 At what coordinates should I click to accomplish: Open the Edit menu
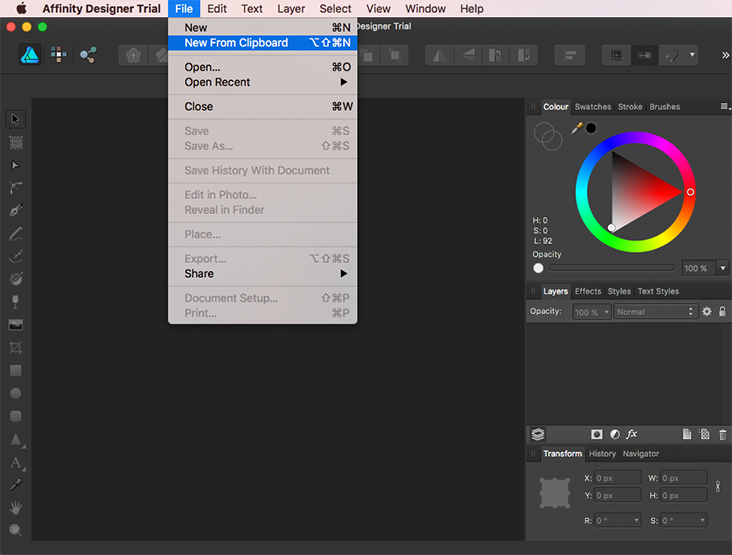pos(217,9)
